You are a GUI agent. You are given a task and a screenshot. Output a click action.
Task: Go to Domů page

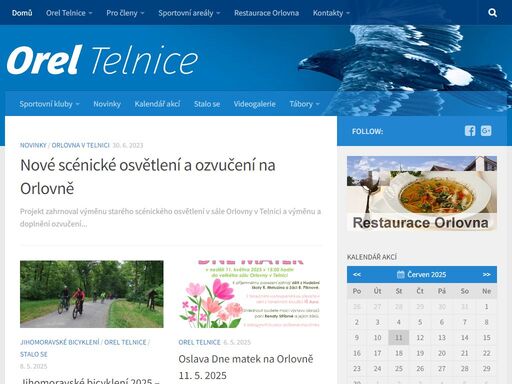pyautogui.click(x=22, y=13)
